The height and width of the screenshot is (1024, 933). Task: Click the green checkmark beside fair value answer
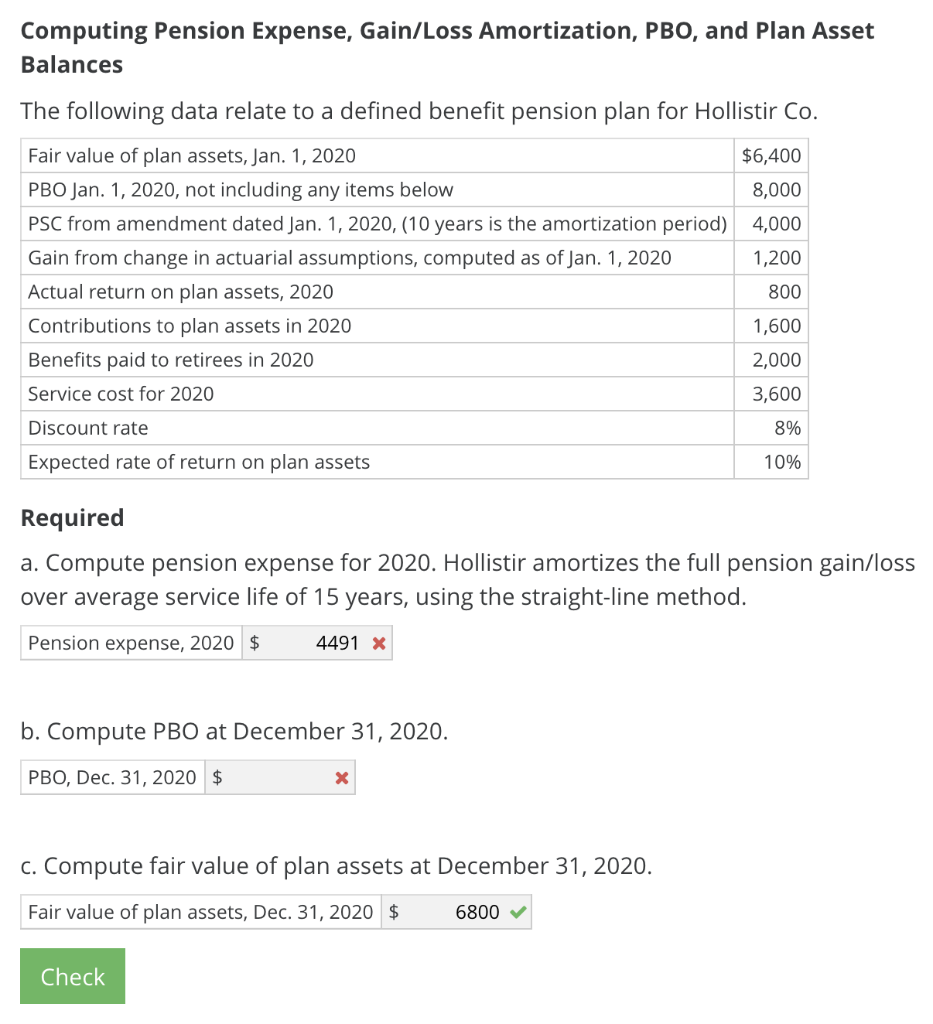[518, 912]
